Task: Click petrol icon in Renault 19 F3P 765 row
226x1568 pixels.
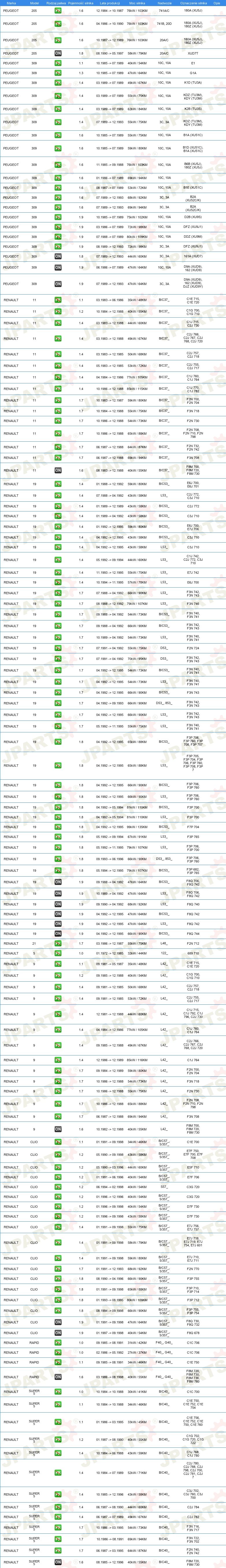Action: 58,837
